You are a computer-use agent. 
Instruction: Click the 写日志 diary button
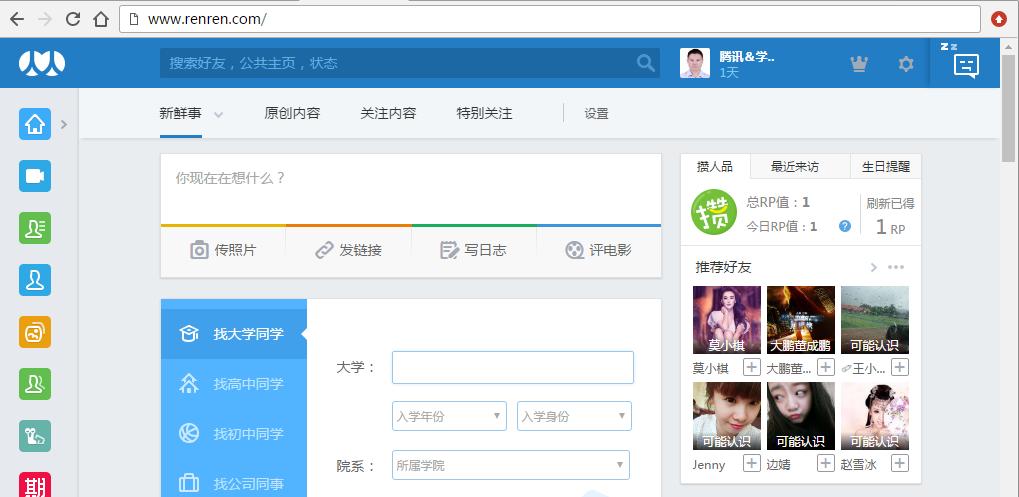(474, 250)
